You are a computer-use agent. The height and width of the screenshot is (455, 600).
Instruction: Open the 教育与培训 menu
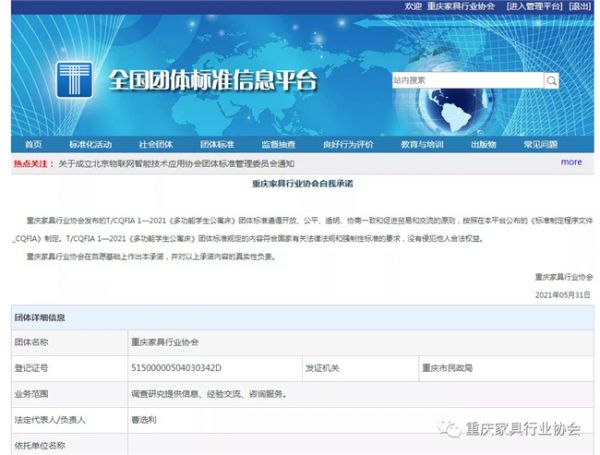422,144
